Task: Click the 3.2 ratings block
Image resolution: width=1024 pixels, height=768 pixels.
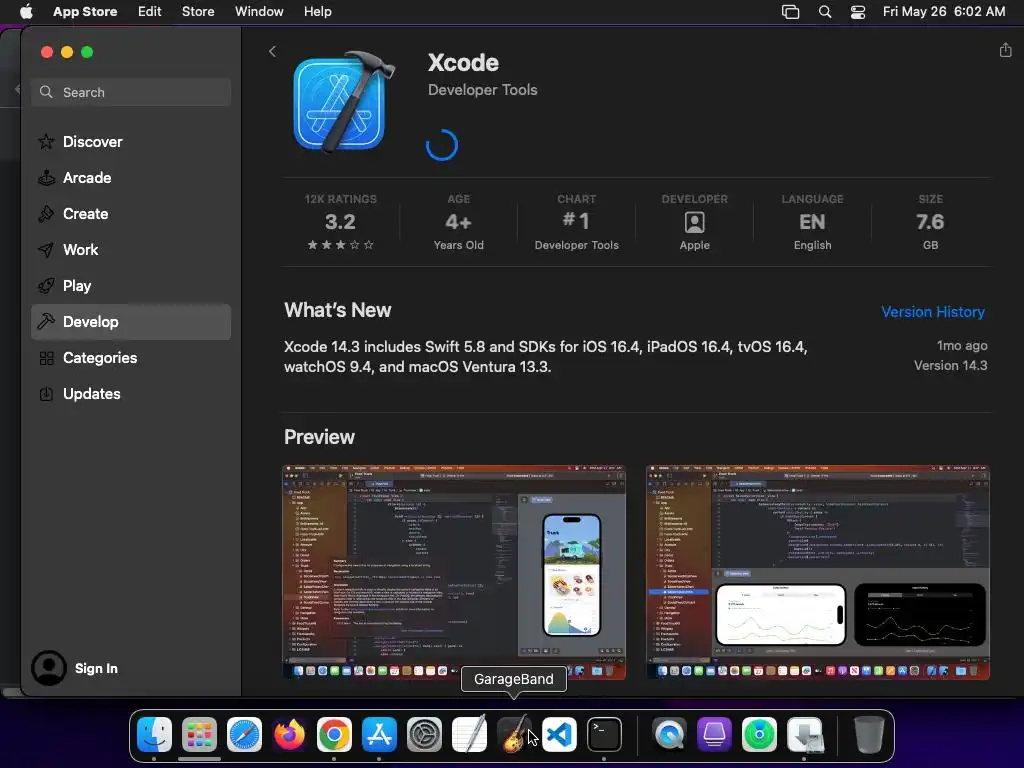Action: pos(340,222)
